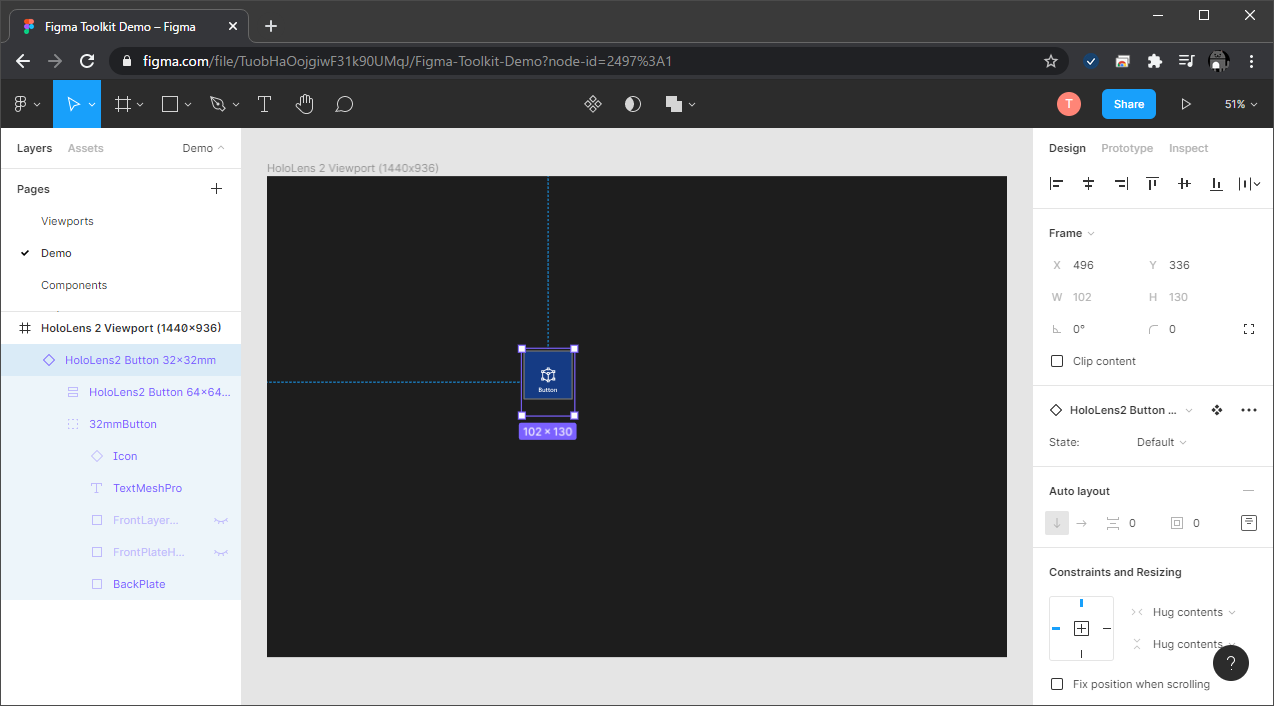Select the Text tool
Screen dimensions: 1274x706
(x=264, y=104)
